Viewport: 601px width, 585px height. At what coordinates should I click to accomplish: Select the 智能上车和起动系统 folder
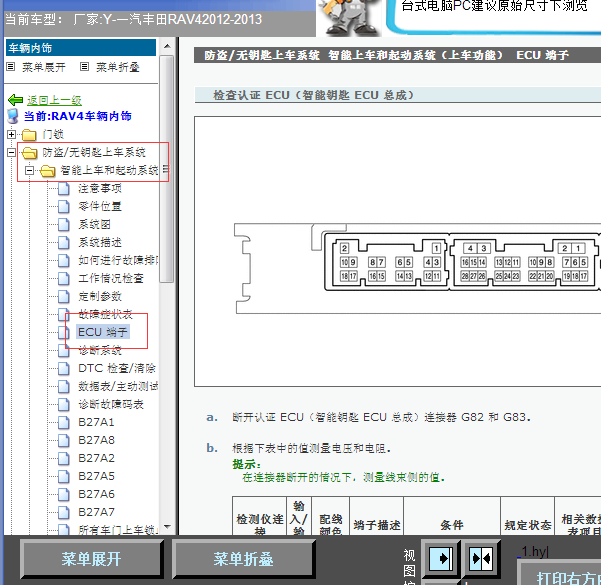[x=109, y=171]
